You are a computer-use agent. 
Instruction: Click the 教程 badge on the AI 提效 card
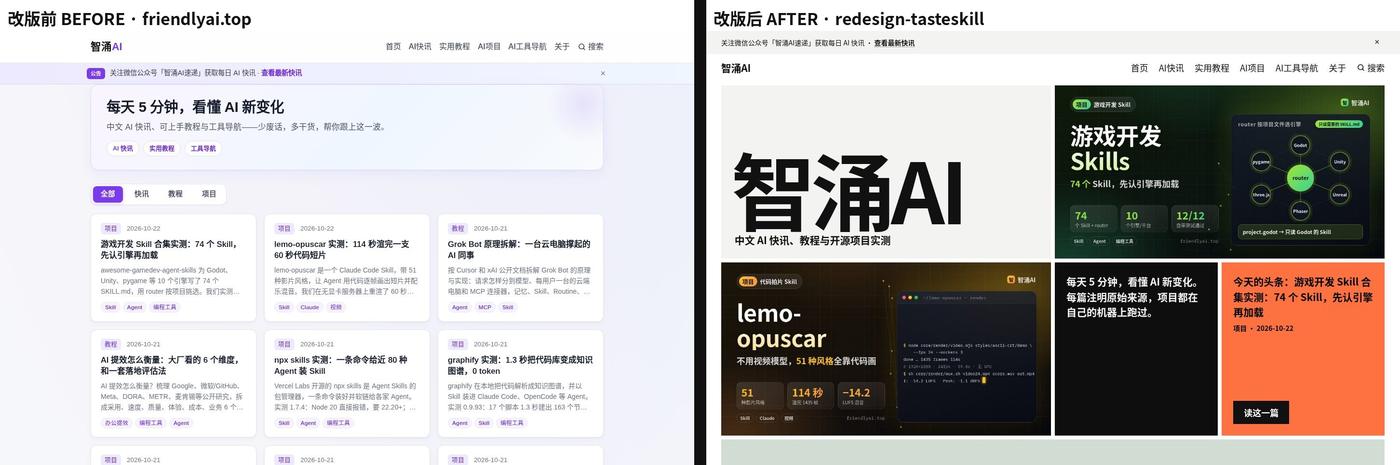(x=111, y=344)
